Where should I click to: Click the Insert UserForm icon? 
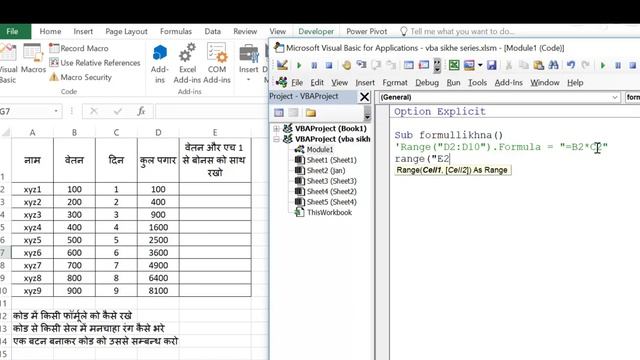pos(469,65)
